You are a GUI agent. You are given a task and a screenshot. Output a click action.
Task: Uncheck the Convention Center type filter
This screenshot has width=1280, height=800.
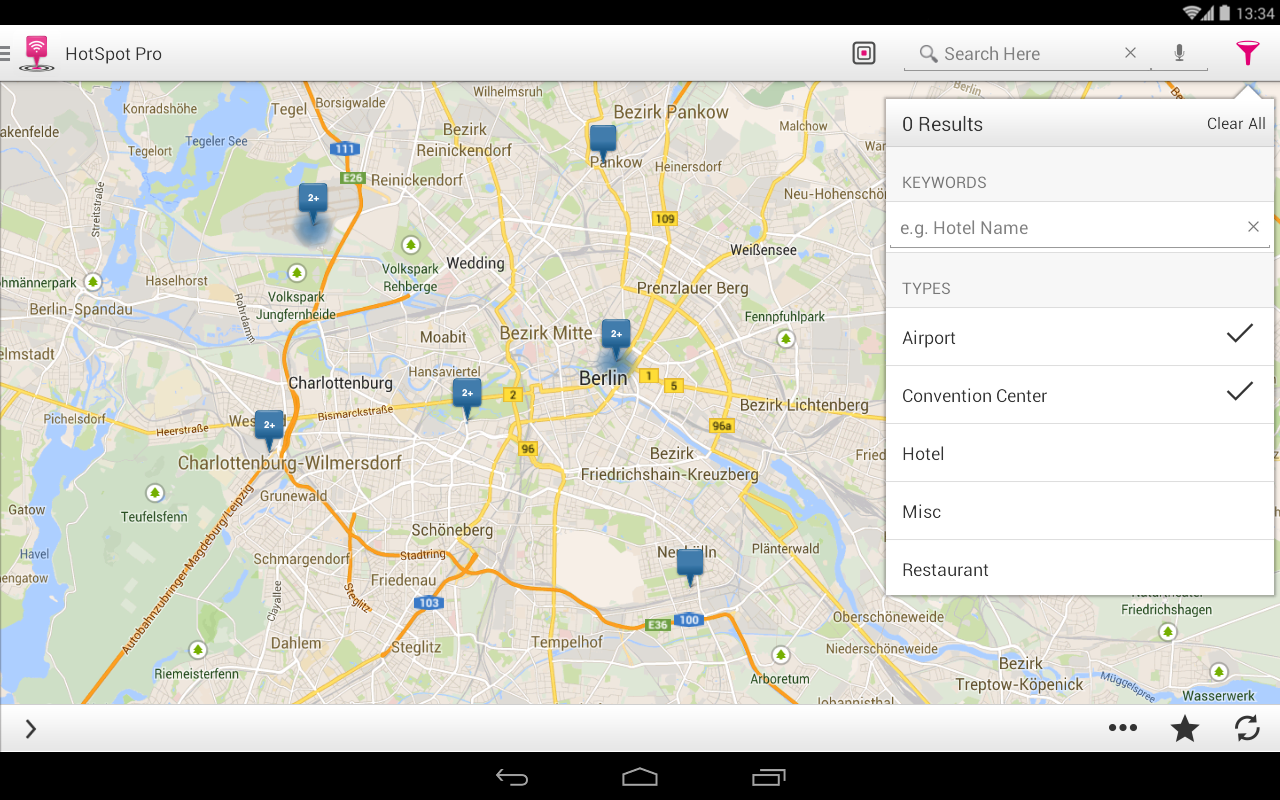pos(1080,395)
